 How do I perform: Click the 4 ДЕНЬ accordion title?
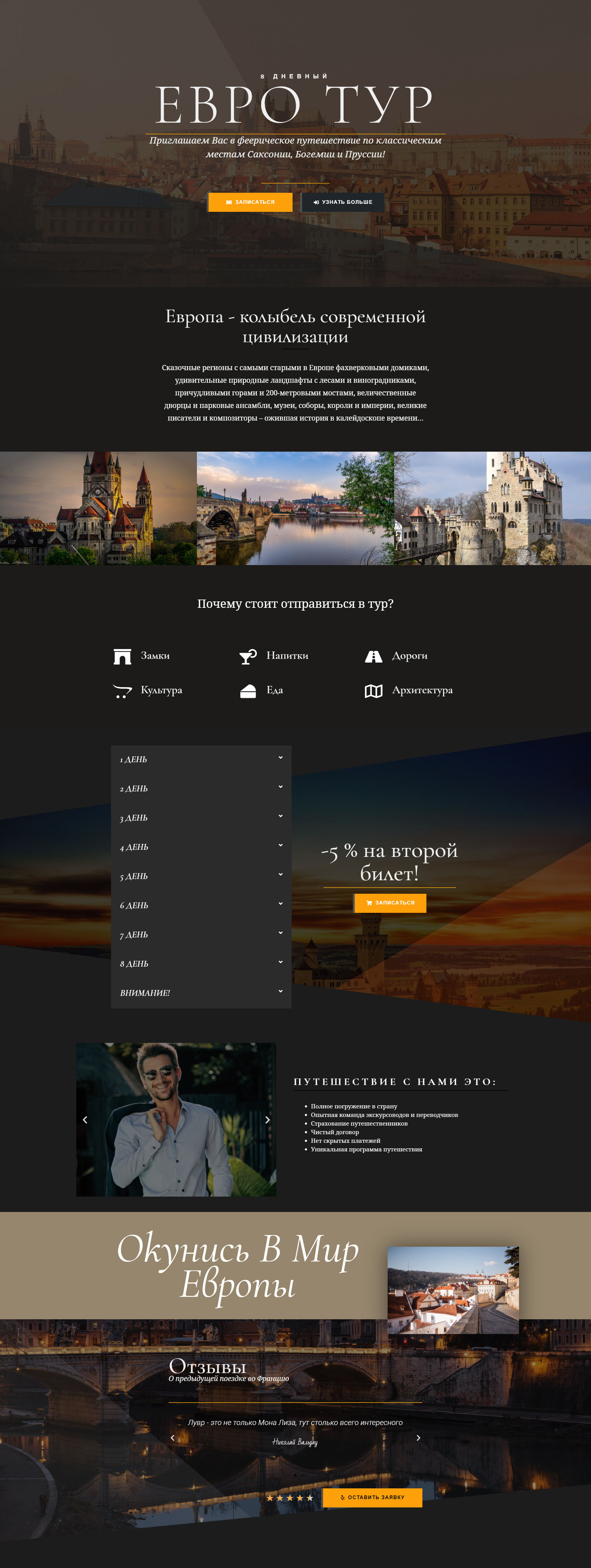point(134,847)
